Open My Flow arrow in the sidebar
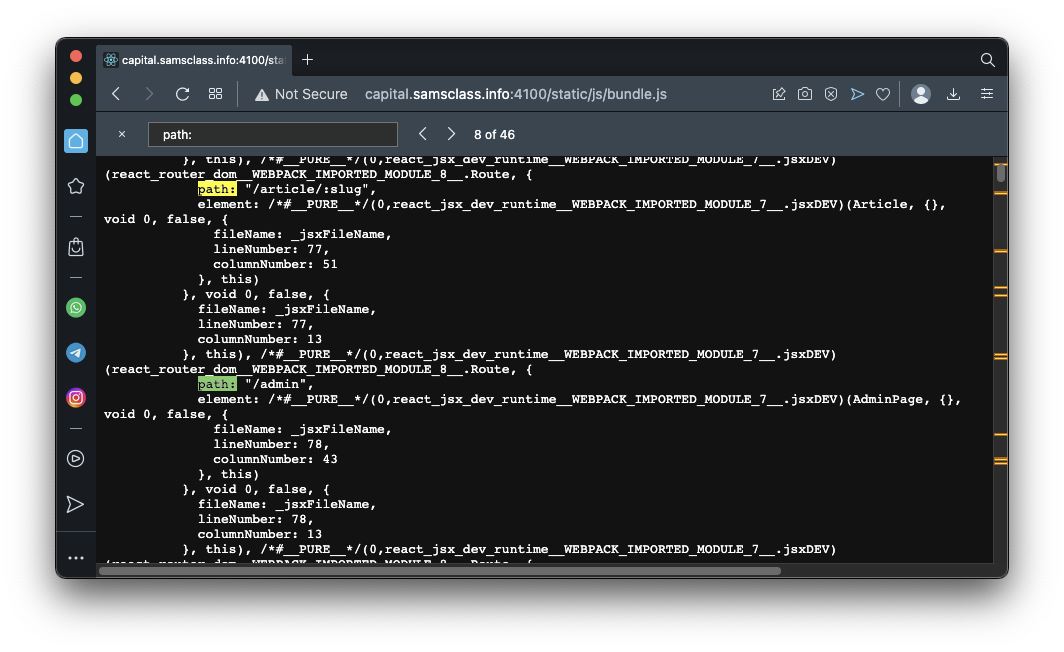 tap(75, 504)
